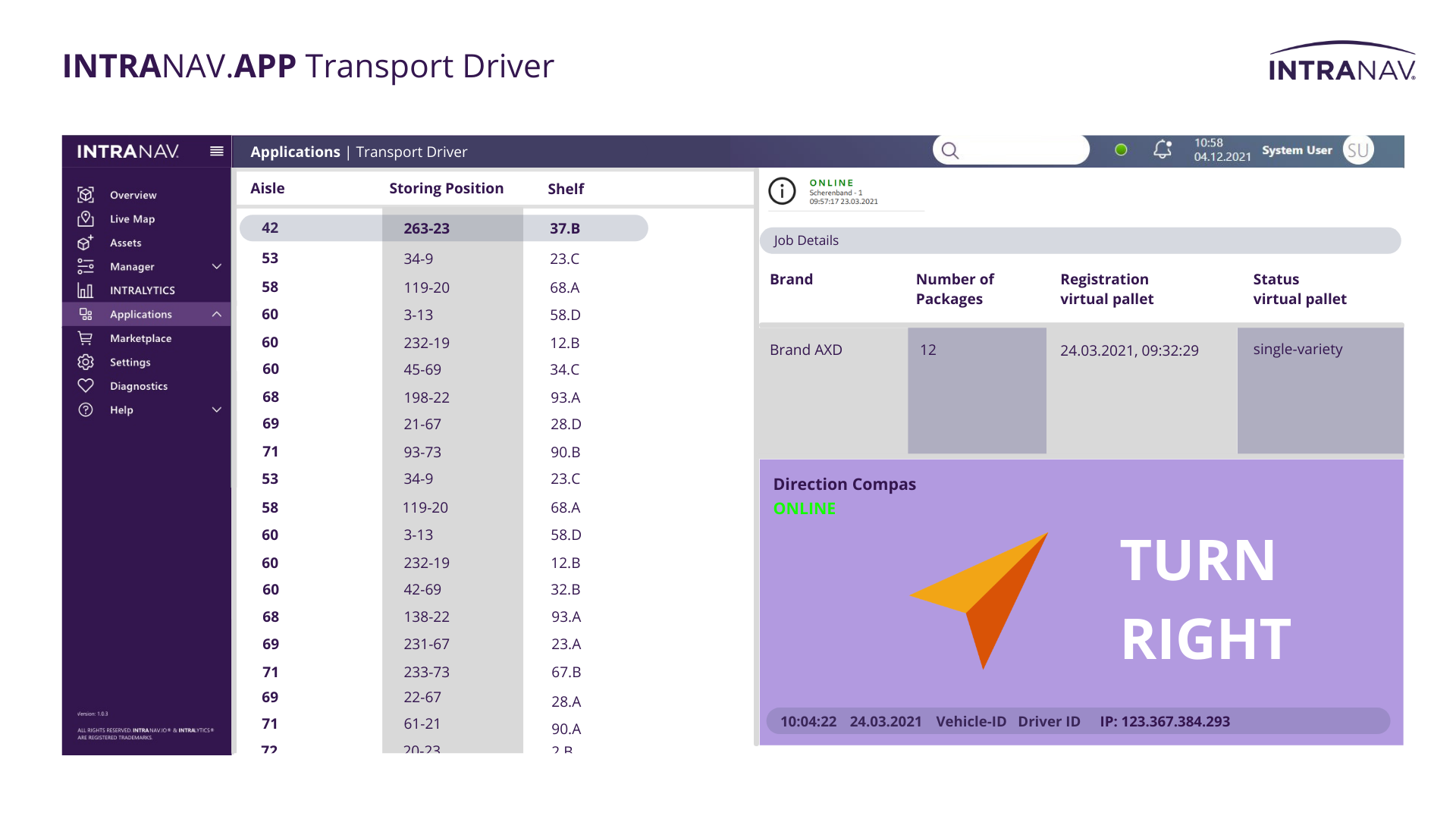
Task: Click the Manager sliders icon
Action: tap(86, 266)
